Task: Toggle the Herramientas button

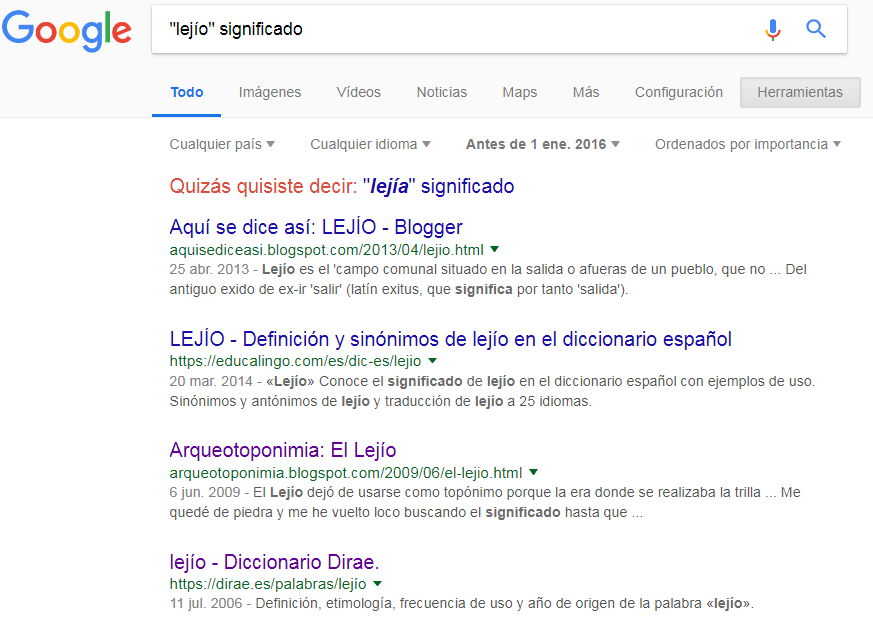Action: (800, 92)
